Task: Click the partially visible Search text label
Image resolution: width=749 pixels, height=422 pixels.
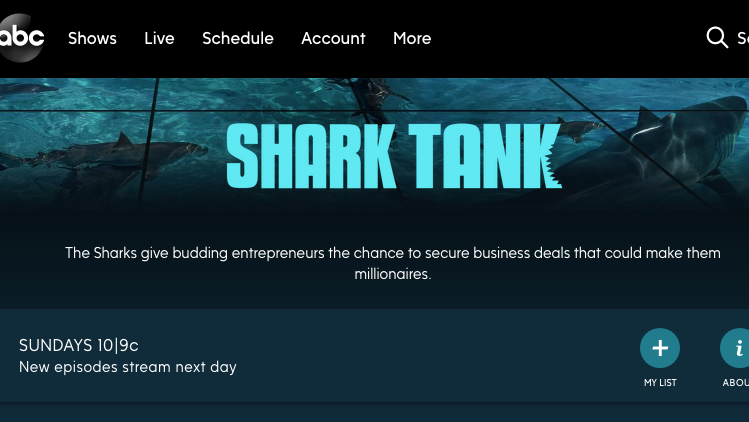Action: [743, 38]
